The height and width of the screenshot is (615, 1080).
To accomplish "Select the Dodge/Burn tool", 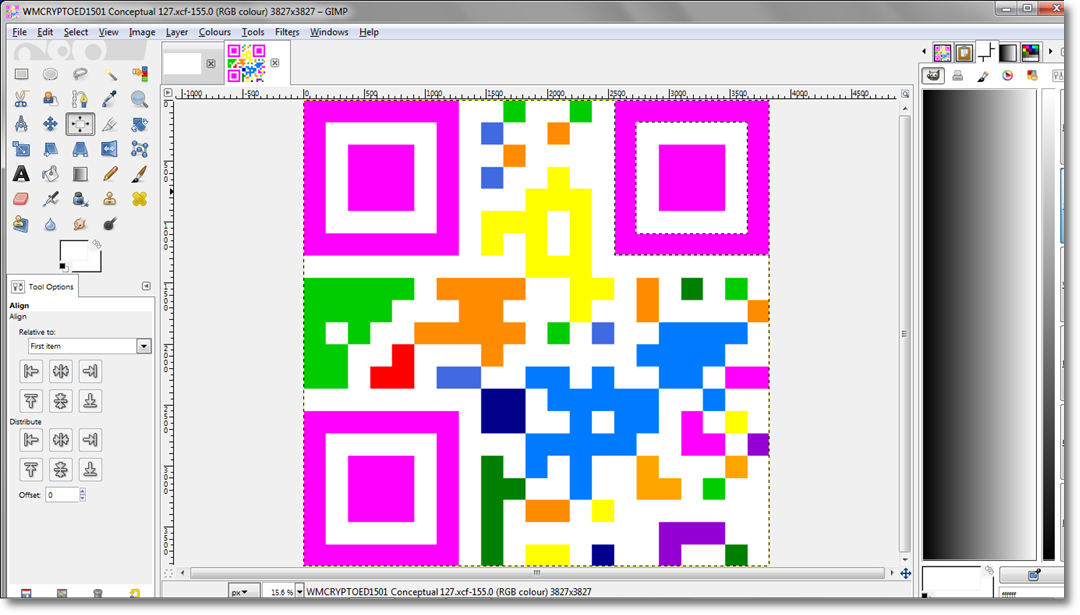I will coord(110,224).
